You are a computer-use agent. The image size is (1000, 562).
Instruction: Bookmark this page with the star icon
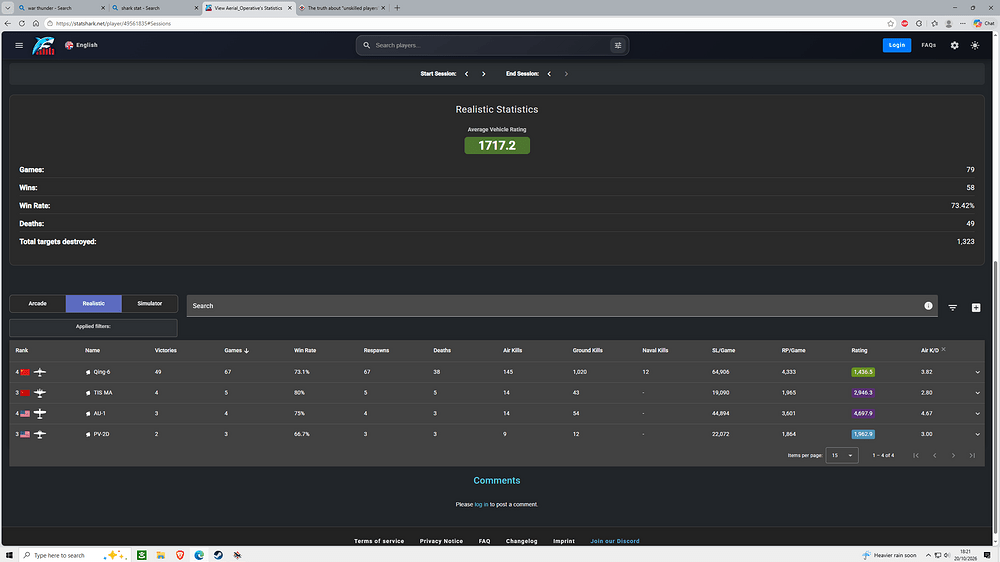(x=890, y=24)
